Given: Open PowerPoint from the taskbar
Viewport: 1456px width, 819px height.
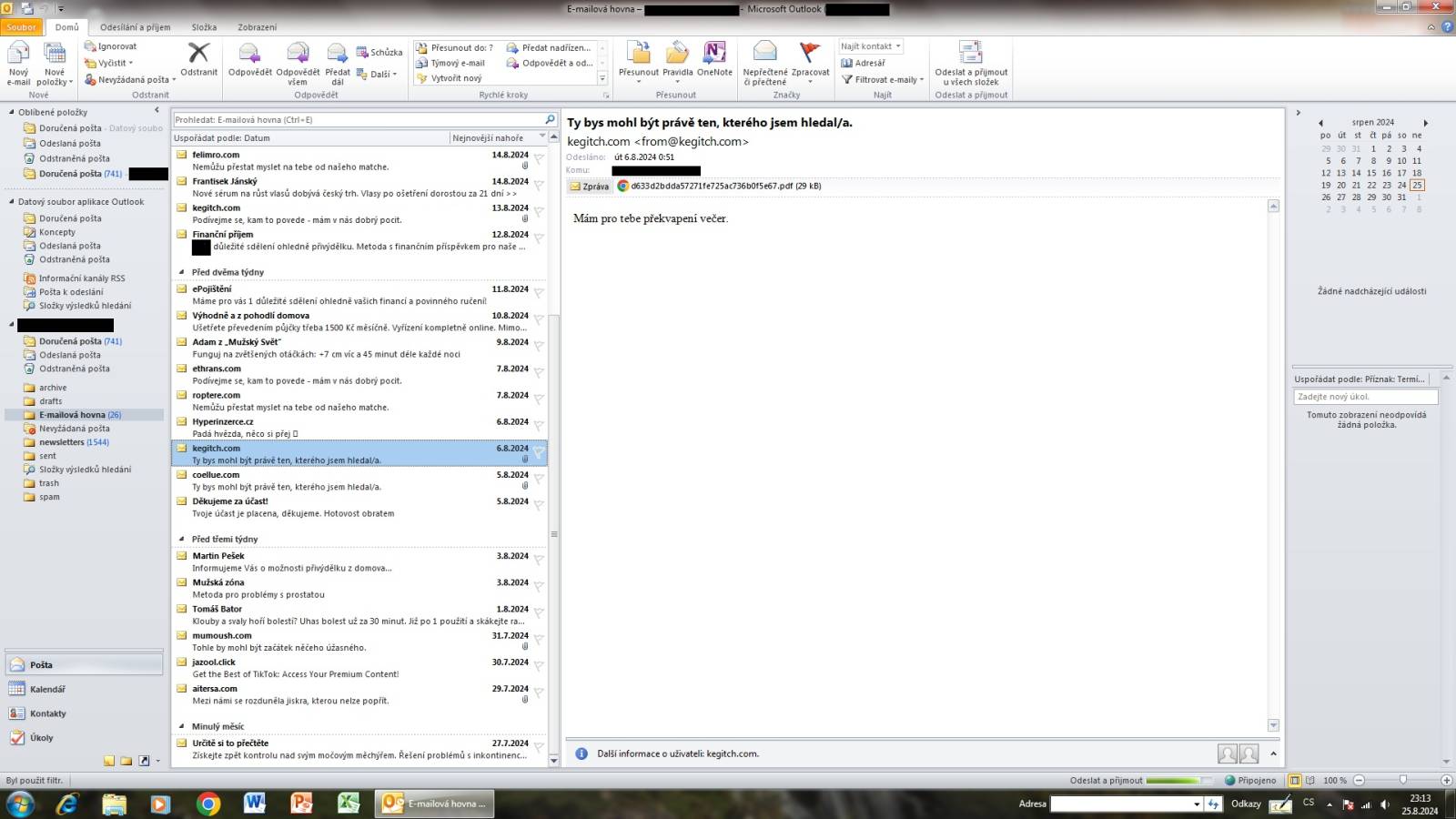Looking at the screenshot, I should (301, 804).
